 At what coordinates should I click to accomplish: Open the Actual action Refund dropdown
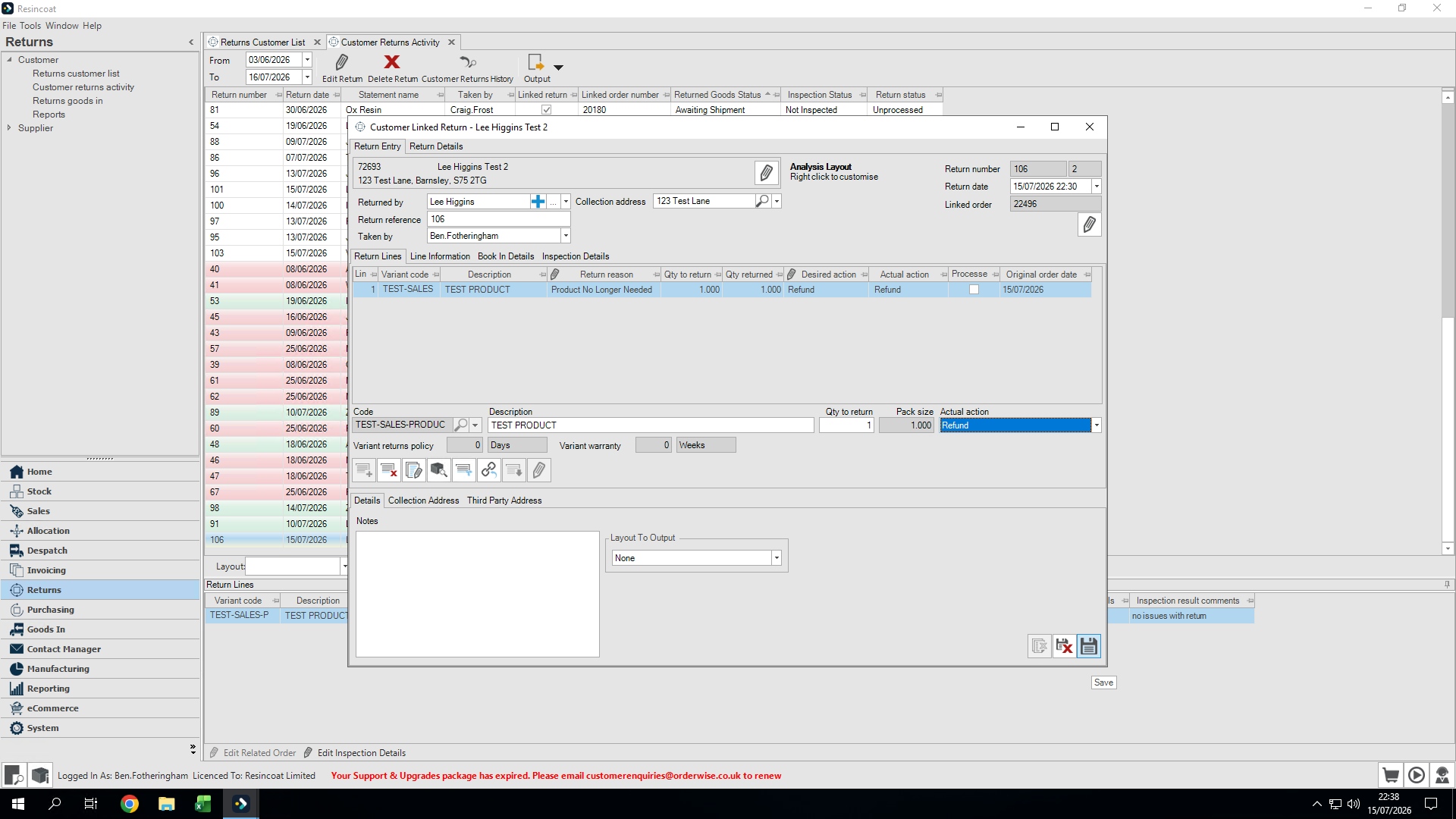pyautogui.click(x=1097, y=425)
